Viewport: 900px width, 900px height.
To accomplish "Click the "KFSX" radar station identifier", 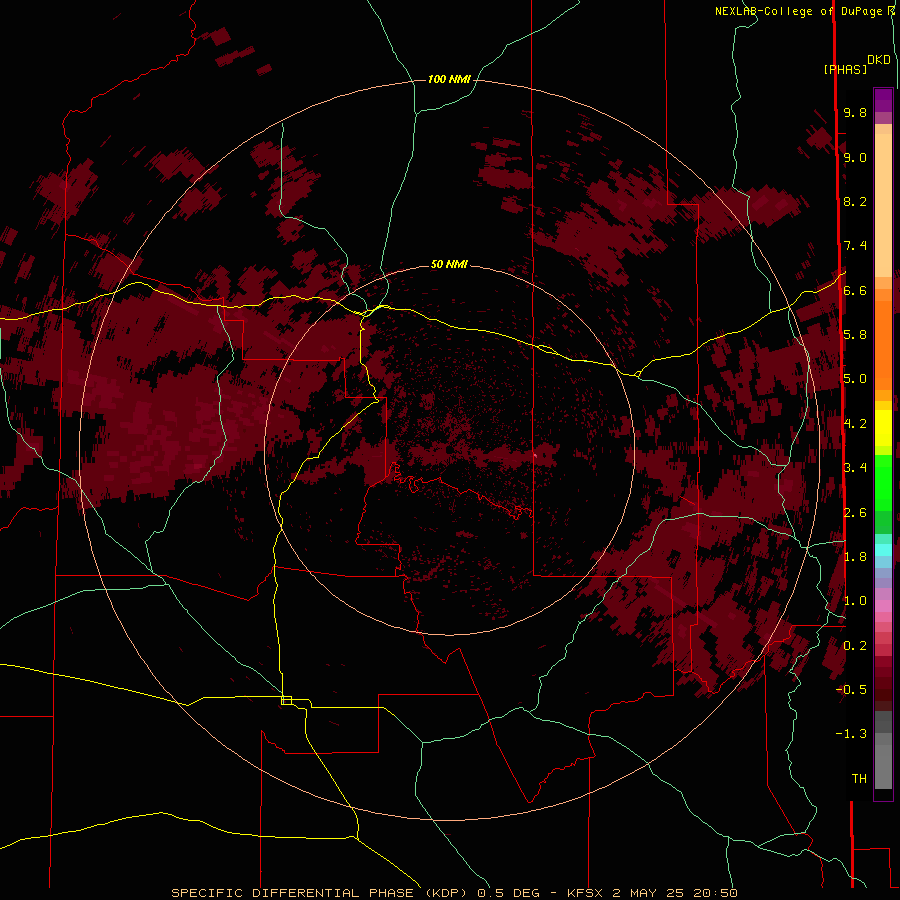I will (585, 893).
